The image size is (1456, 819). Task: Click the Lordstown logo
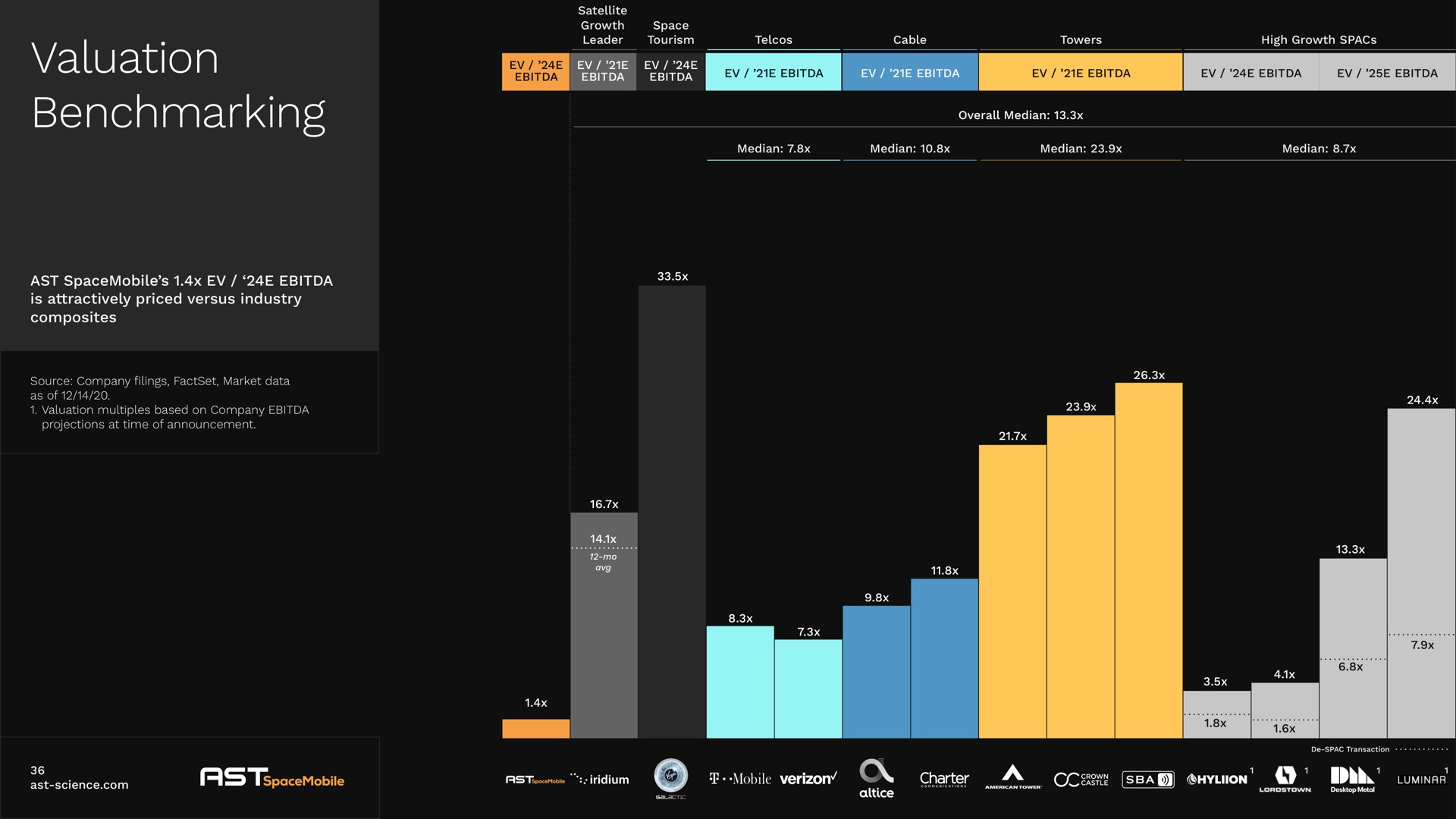coord(1285,780)
